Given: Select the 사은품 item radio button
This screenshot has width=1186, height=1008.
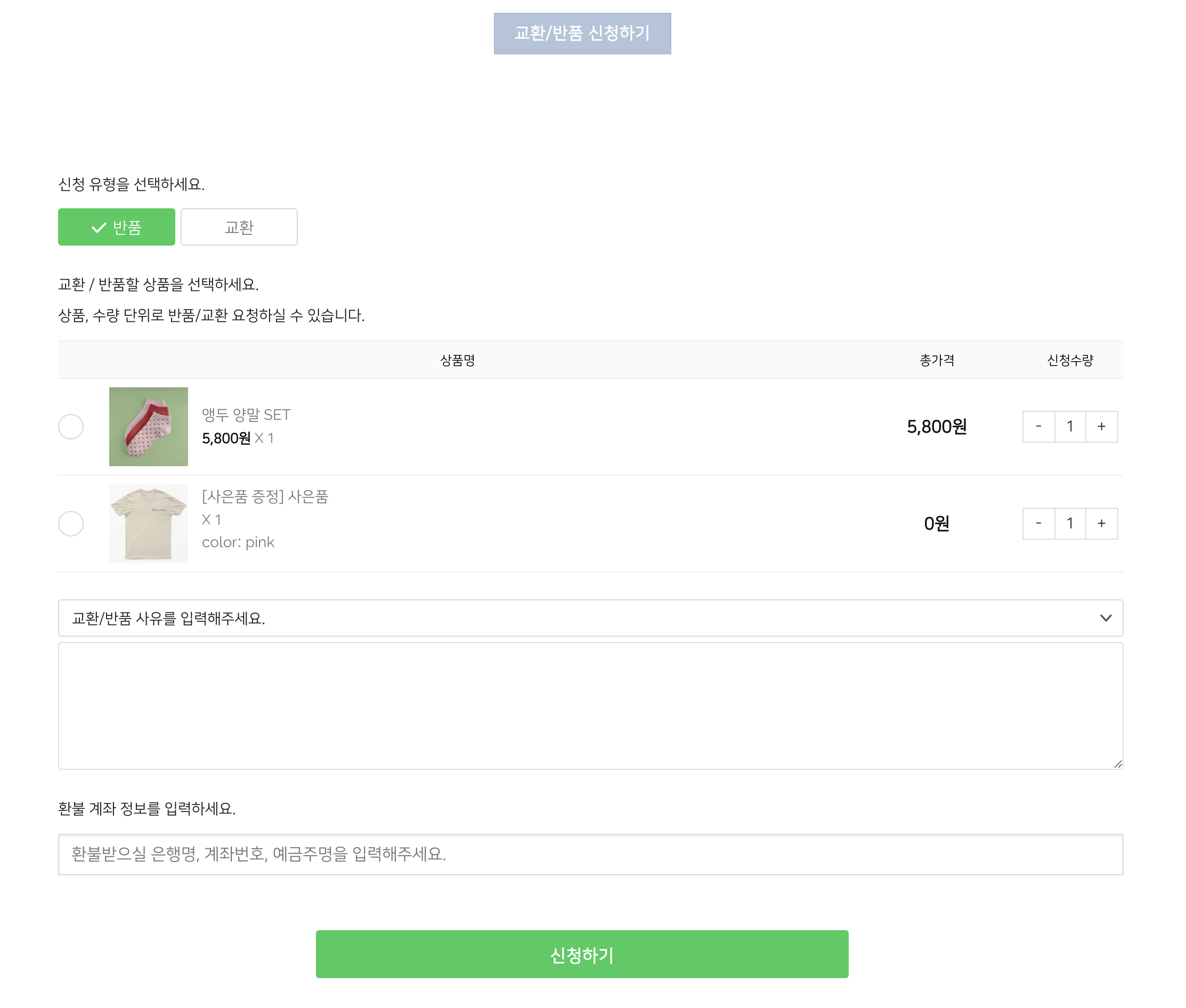Looking at the screenshot, I should coord(71,523).
